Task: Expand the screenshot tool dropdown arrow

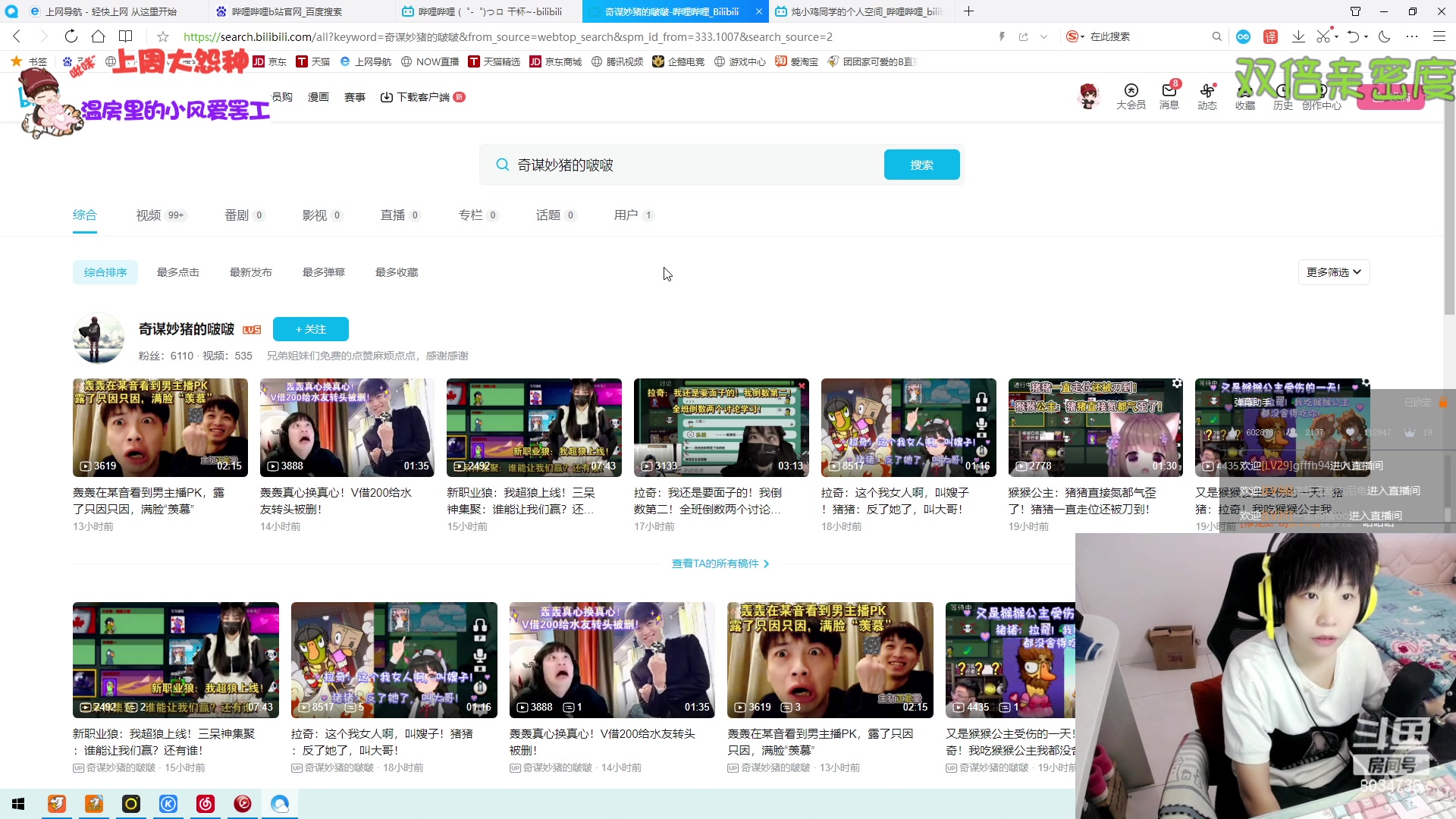Action: pos(1336,36)
